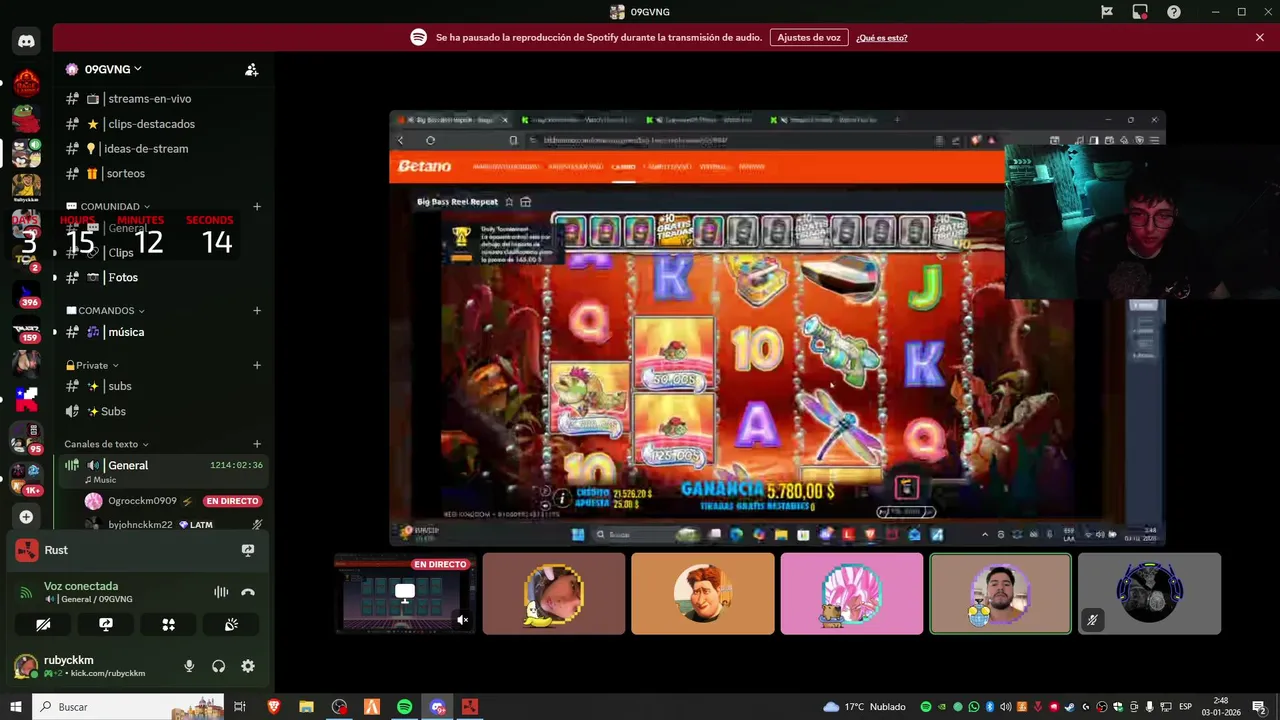Image resolution: width=1280 pixels, height=720 pixels.
Task: Create channel in Private category
Action: (257, 365)
